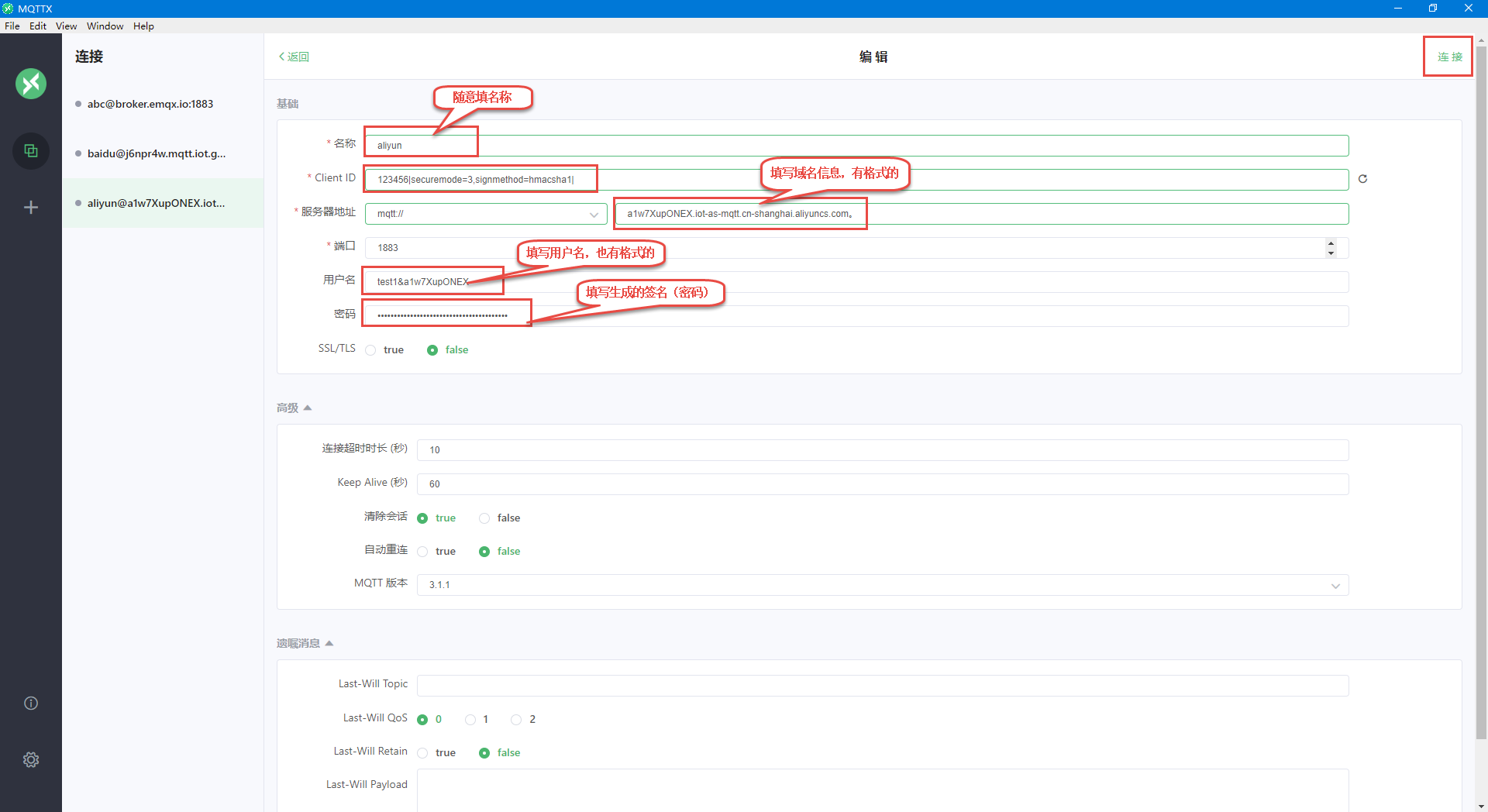Click the vertical scrollbar of the edit form
Viewport: 1488px width, 812px height.
(x=1481, y=391)
